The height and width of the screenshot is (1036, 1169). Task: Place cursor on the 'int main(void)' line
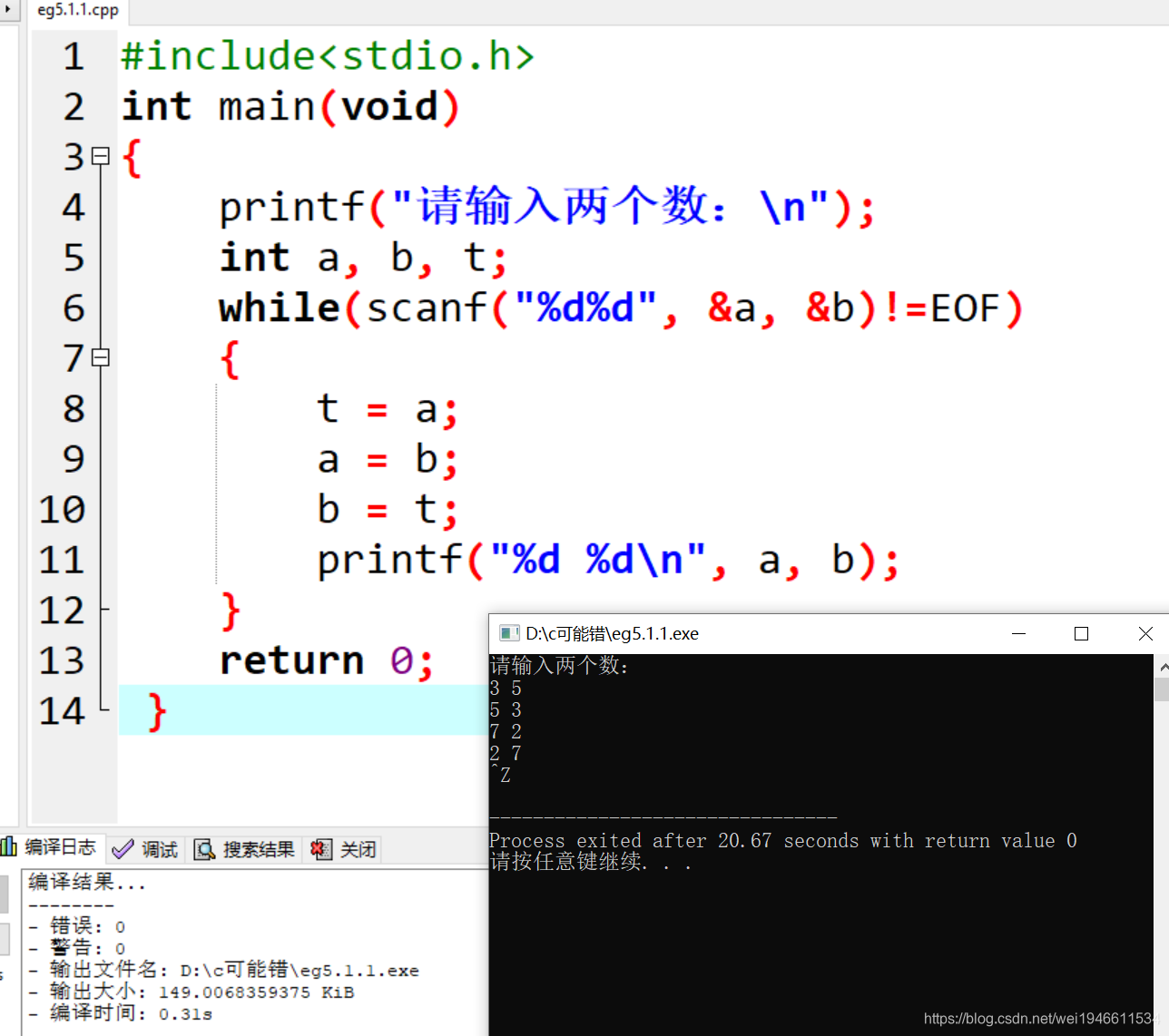click(290, 107)
